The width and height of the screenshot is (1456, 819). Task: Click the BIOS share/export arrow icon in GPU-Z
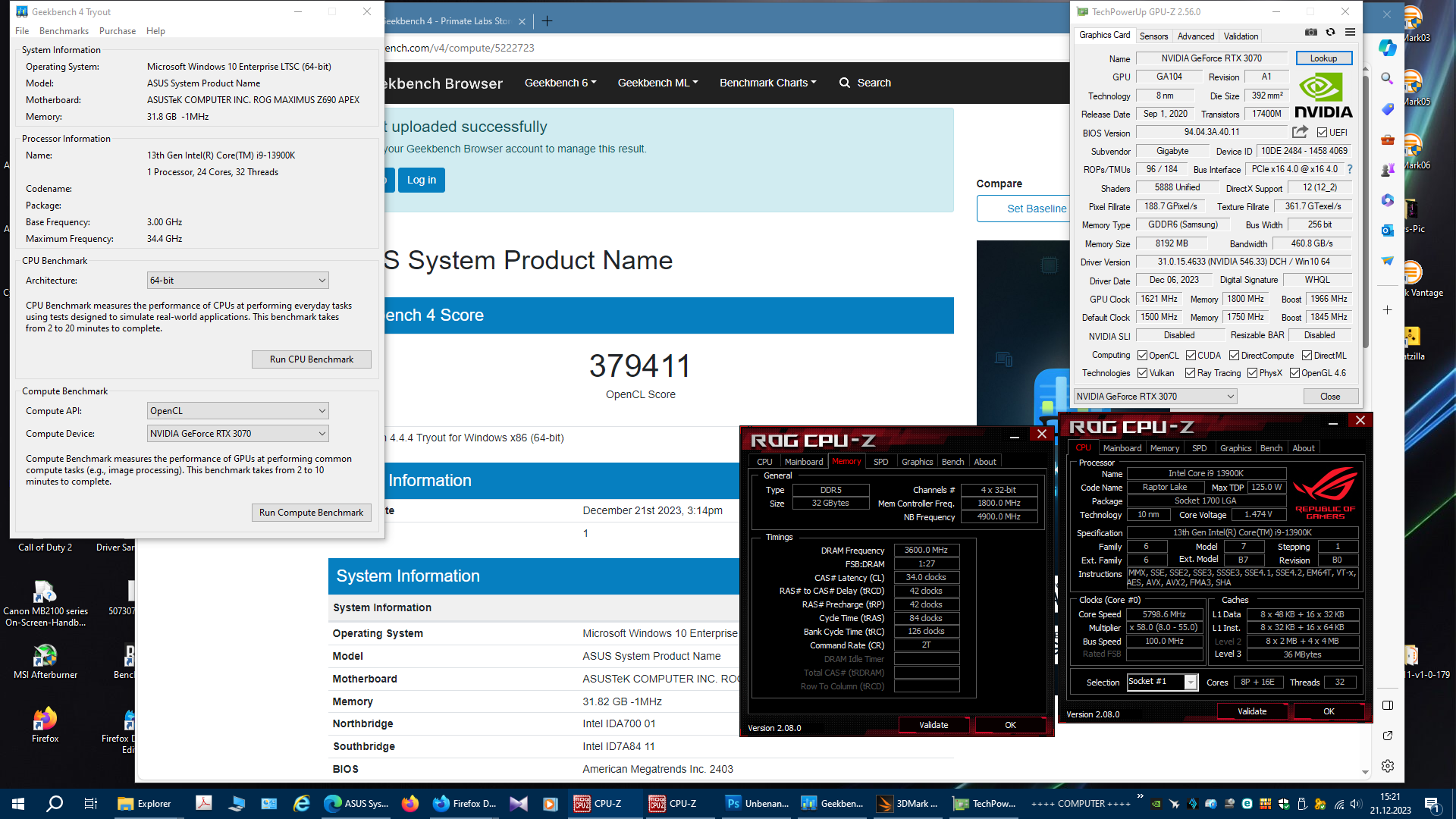coord(1301,132)
